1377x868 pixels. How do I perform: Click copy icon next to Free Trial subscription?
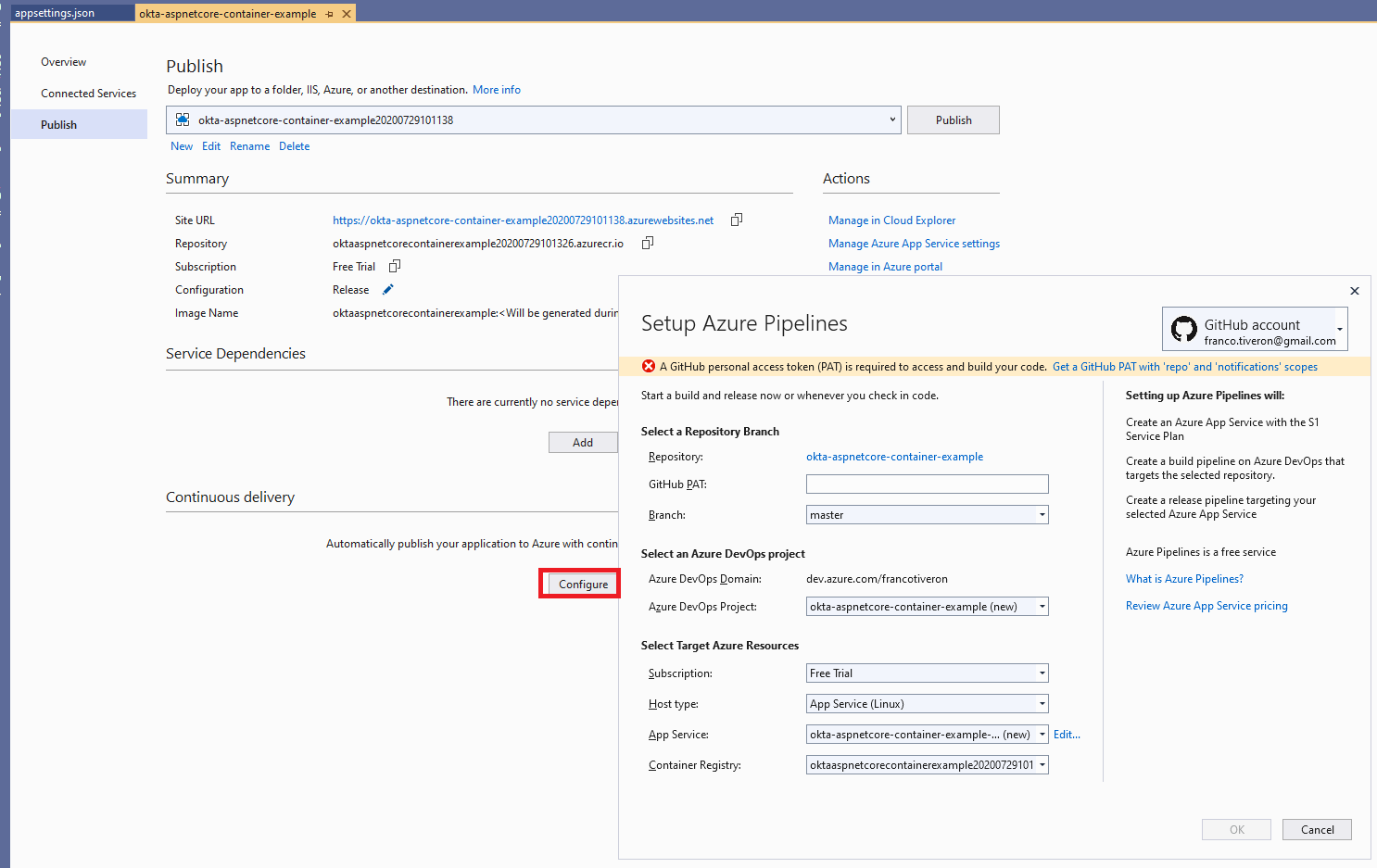point(395,266)
